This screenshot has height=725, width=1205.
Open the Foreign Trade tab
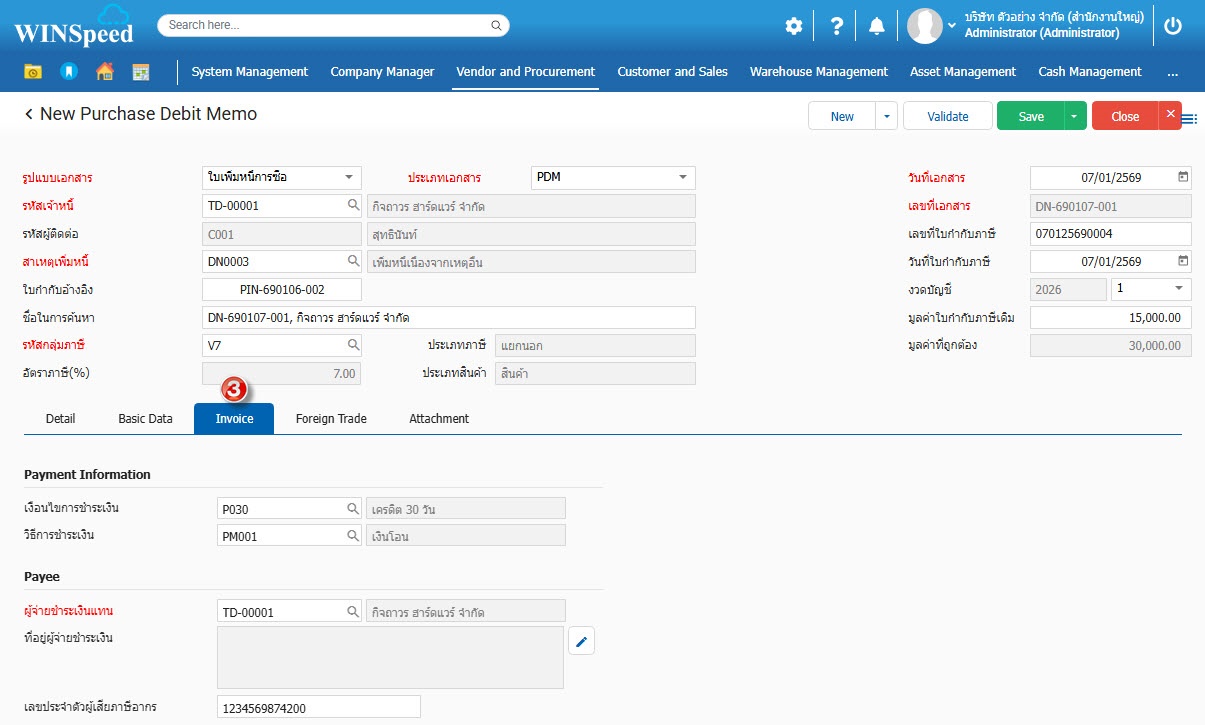331,419
